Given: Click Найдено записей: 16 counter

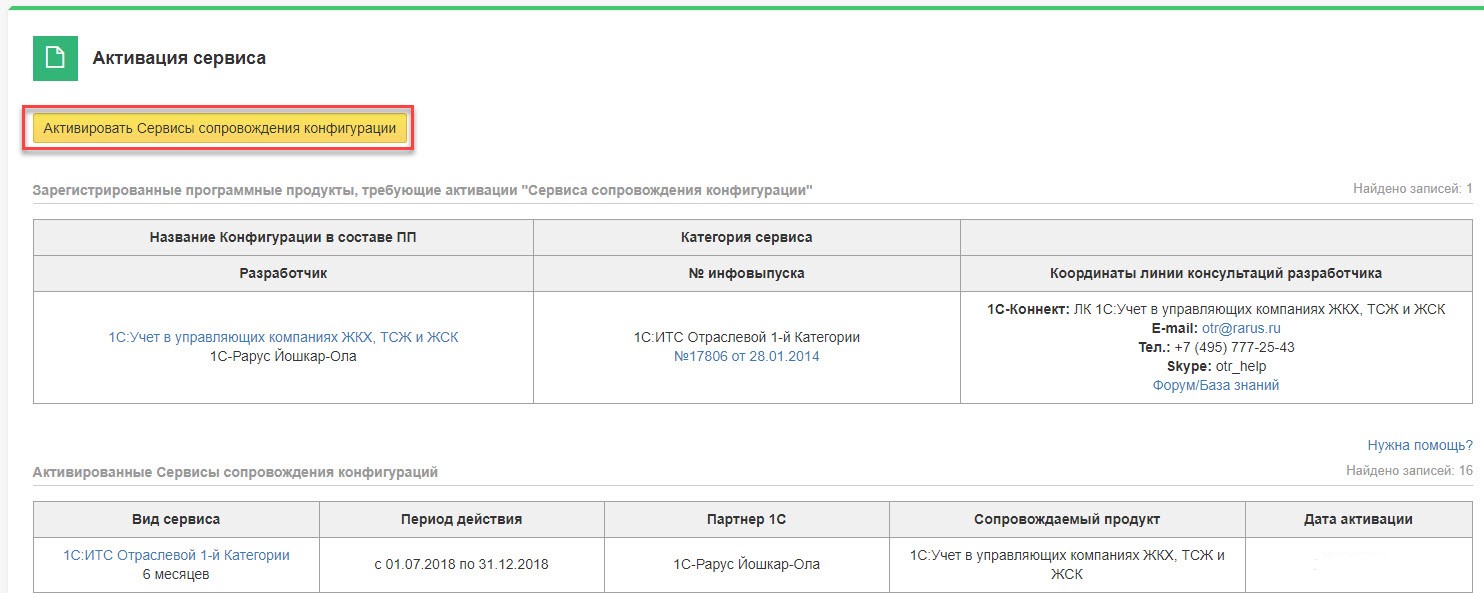Looking at the screenshot, I should pyautogui.click(x=1409, y=470).
